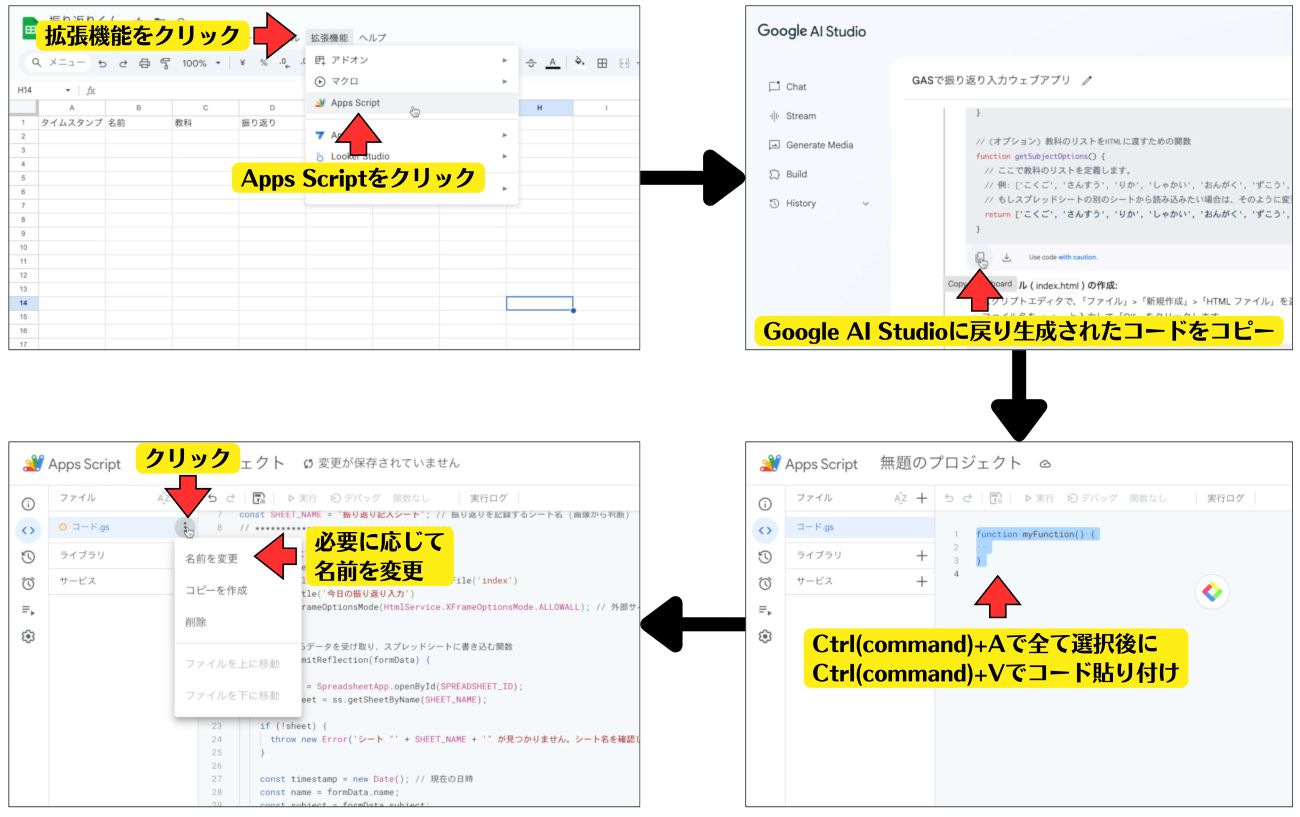Click the pencil icon beside GASで振り返り入力ウェブアプリ
This screenshot has width=1300, height=817.
point(1087,80)
